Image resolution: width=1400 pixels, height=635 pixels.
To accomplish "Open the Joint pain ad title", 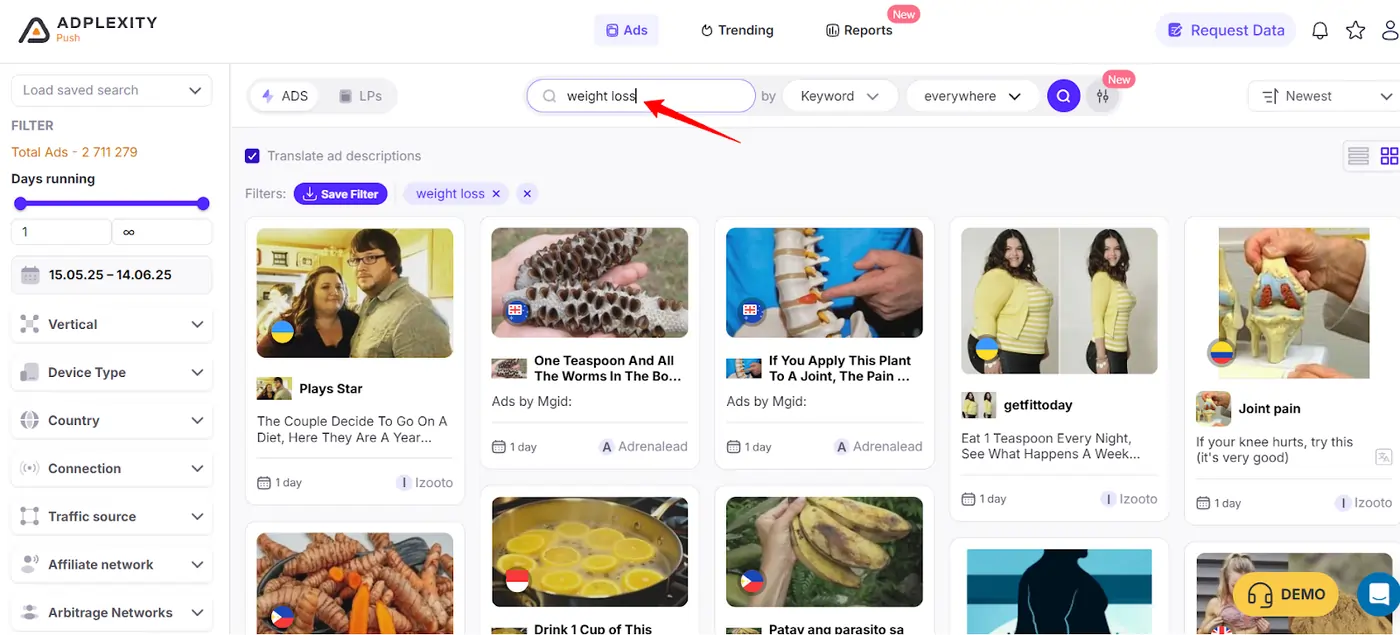I will (1269, 408).
